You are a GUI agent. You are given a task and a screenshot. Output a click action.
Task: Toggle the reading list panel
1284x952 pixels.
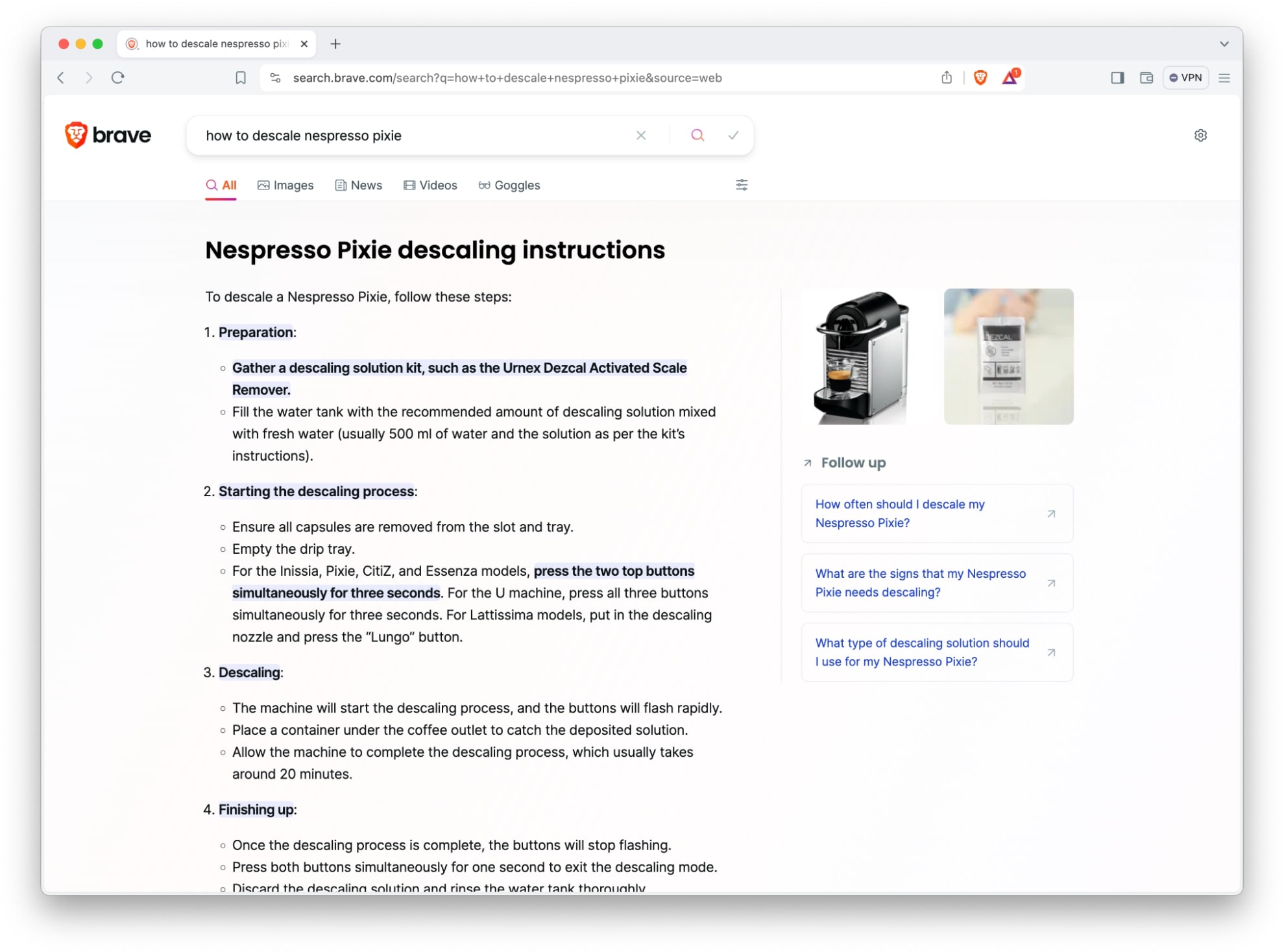pyautogui.click(x=1118, y=77)
